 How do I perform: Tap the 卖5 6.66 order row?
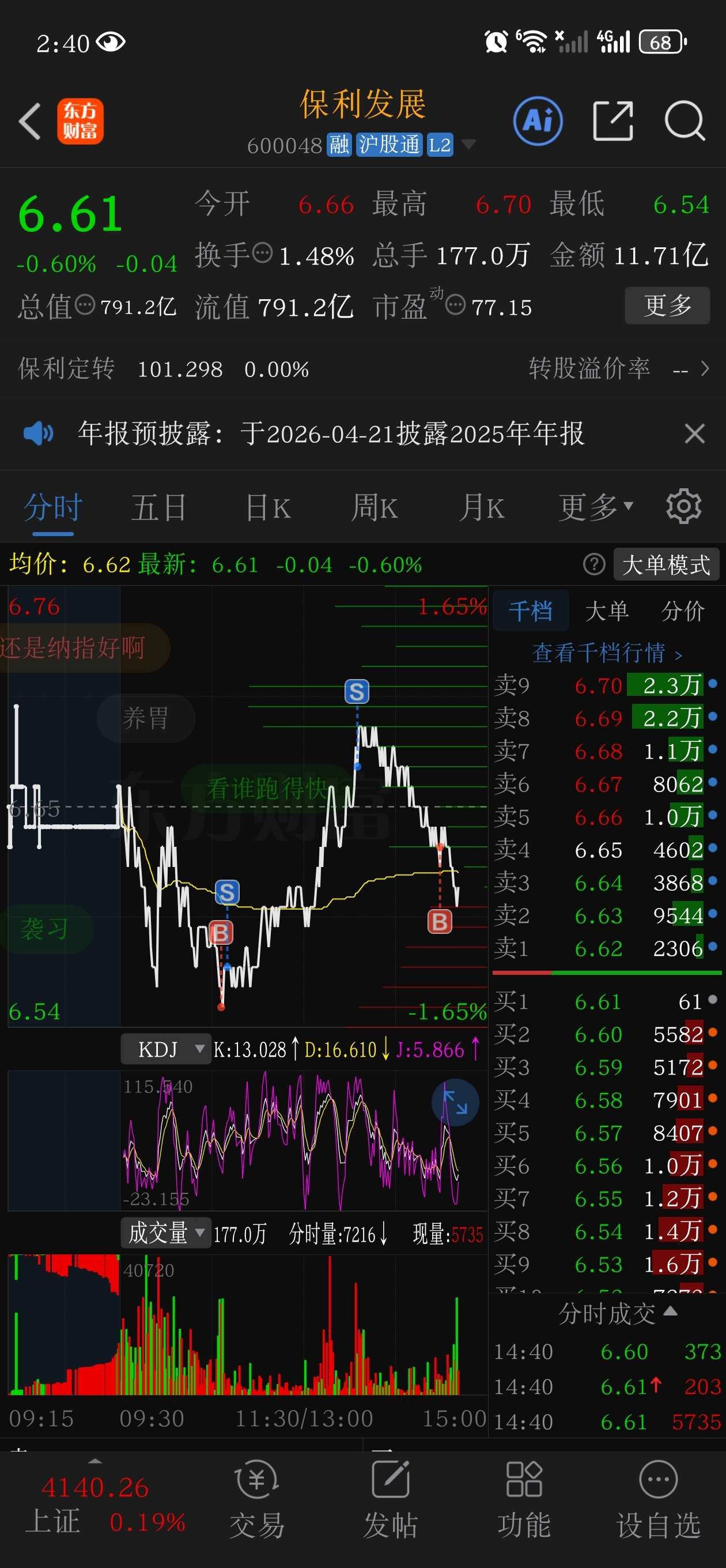tap(606, 816)
